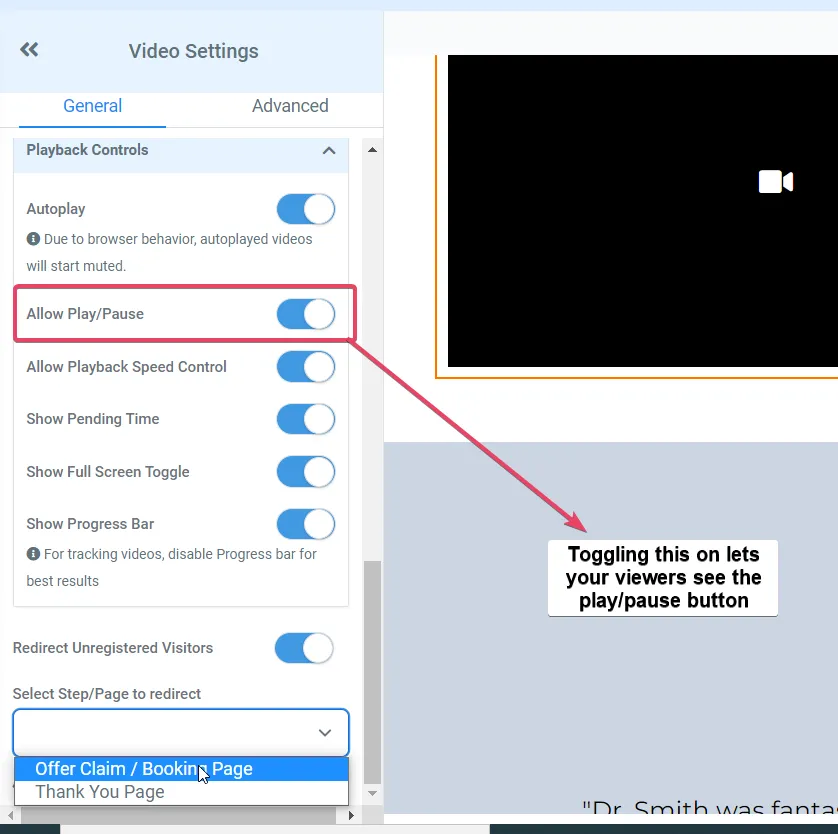This screenshot has height=834, width=838.
Task: Toggle Redirect Unregistered Visitors off
Action: point(304,648)
